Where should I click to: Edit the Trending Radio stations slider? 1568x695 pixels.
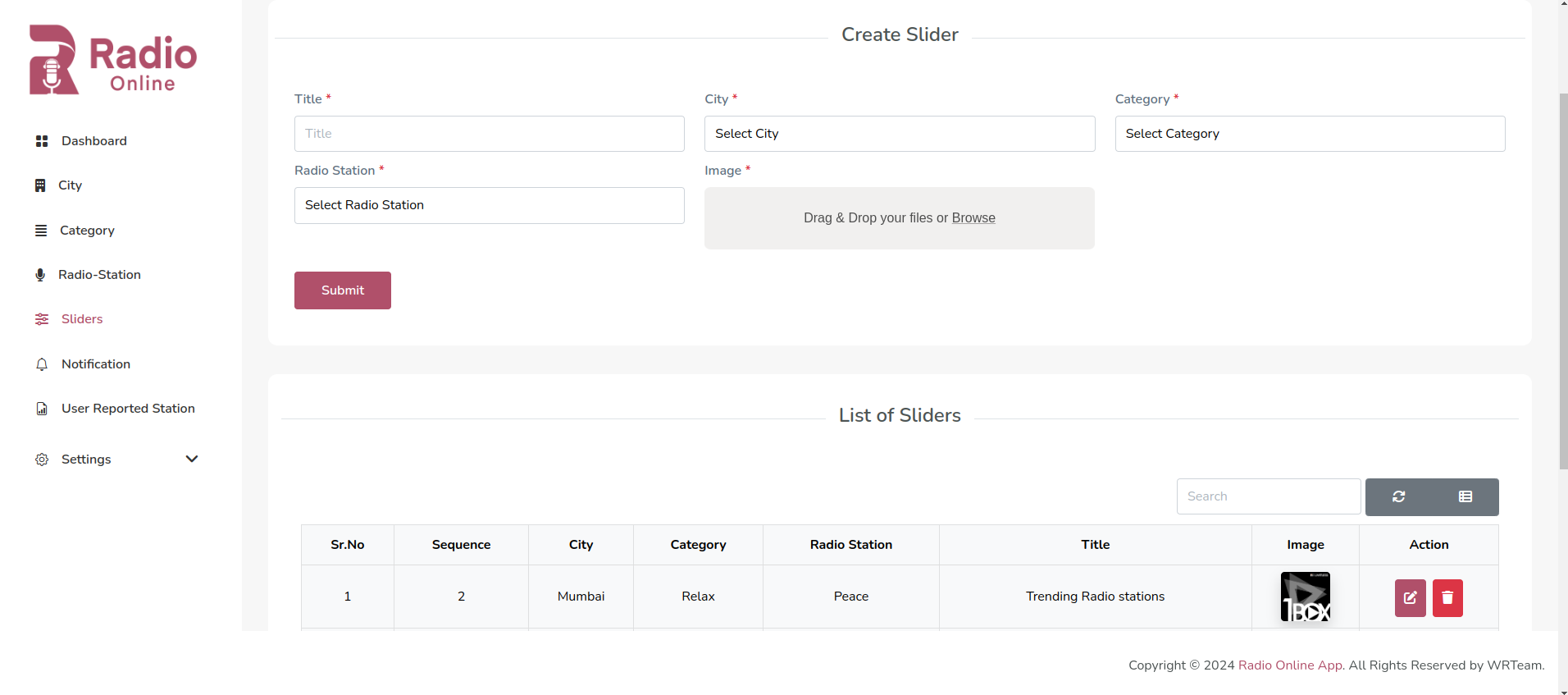point(1410,597)
